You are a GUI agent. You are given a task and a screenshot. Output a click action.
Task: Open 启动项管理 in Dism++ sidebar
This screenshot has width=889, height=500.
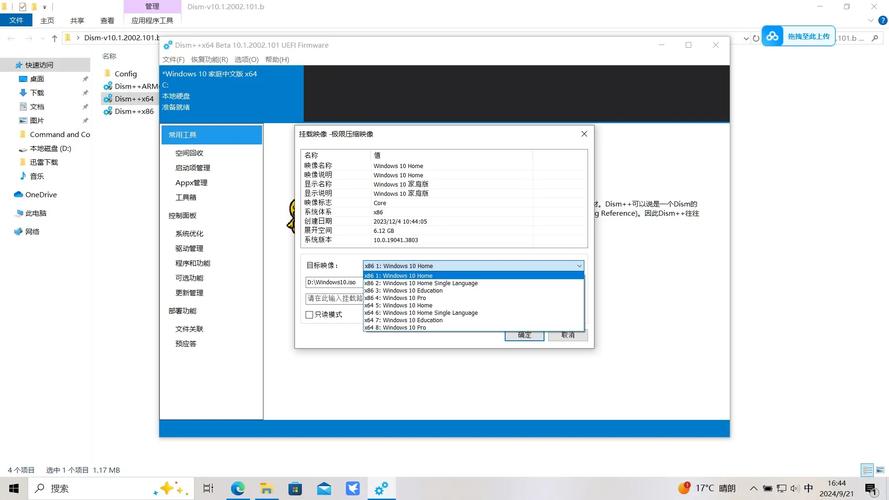click(x=193, y=168)
